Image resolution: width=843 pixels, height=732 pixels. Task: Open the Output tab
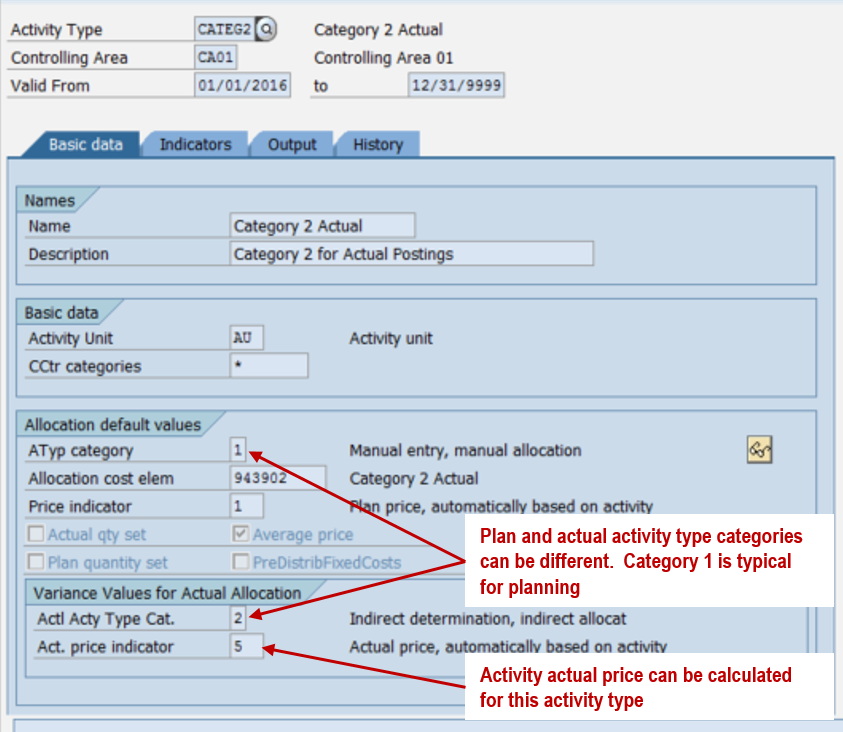point(291,145)
